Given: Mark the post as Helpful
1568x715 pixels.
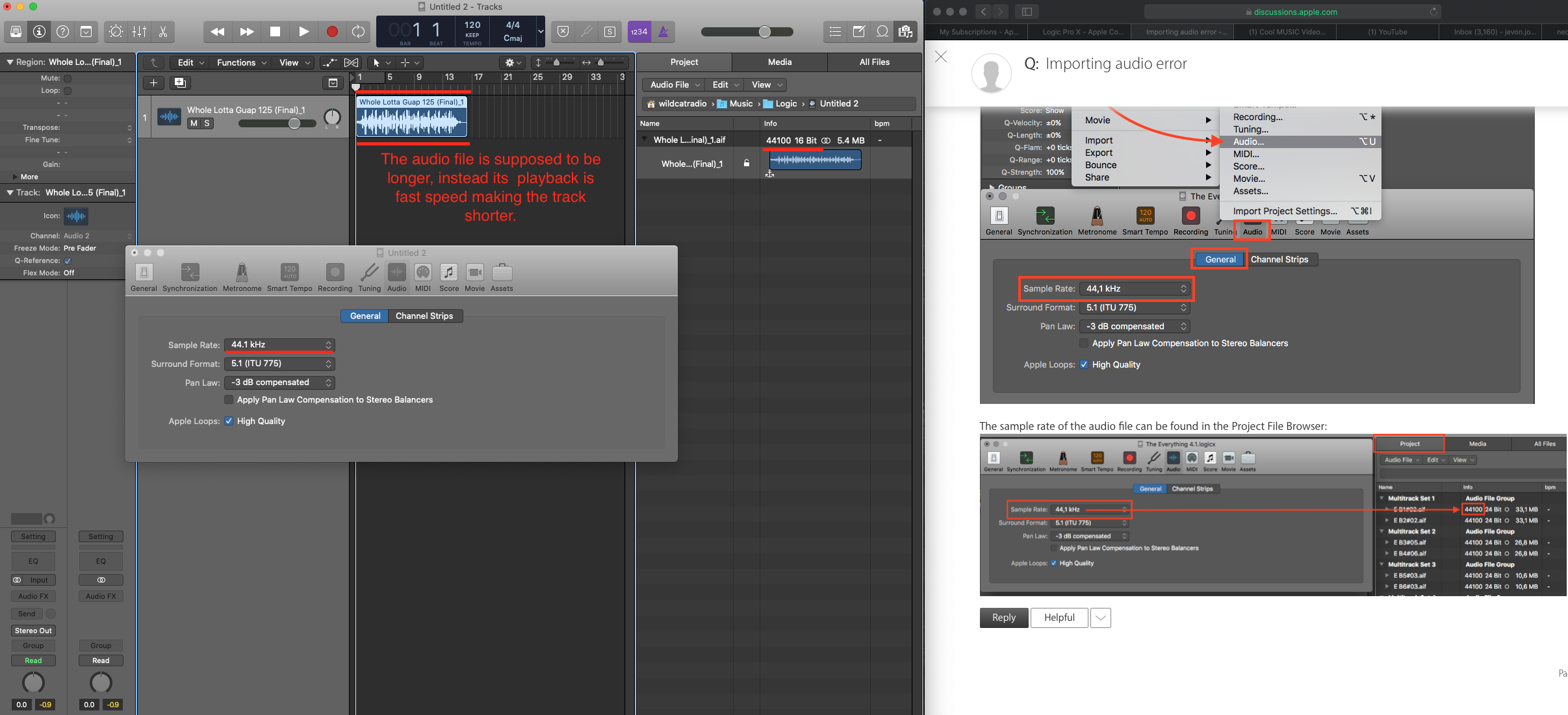Looking at the screenshot, I should (1058, 618).
